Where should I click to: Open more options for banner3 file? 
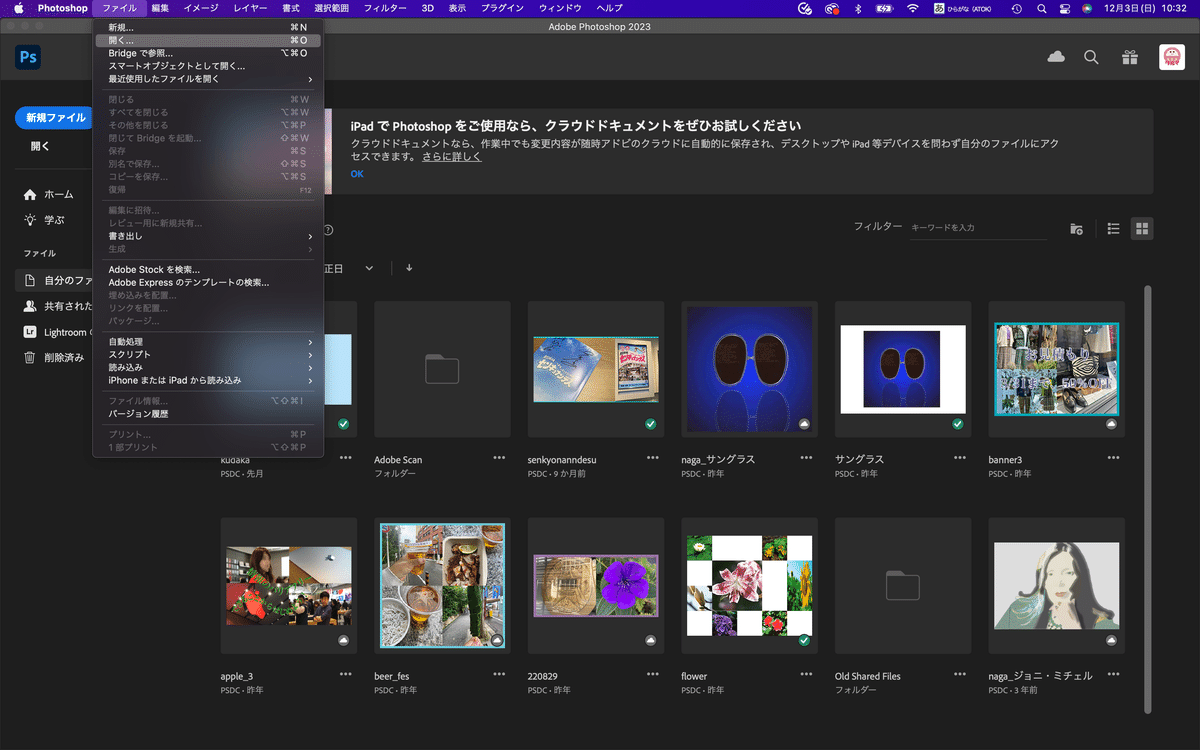click(1113, 458)
